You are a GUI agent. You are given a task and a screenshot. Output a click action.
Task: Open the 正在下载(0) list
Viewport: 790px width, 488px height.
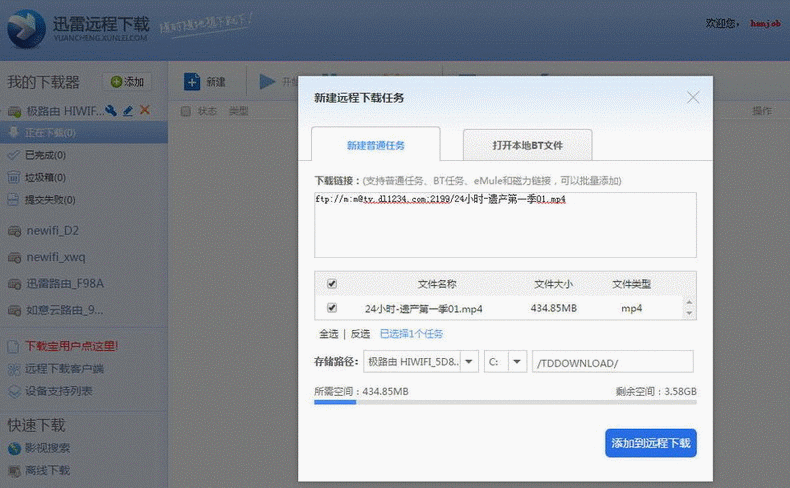point(84,132)
